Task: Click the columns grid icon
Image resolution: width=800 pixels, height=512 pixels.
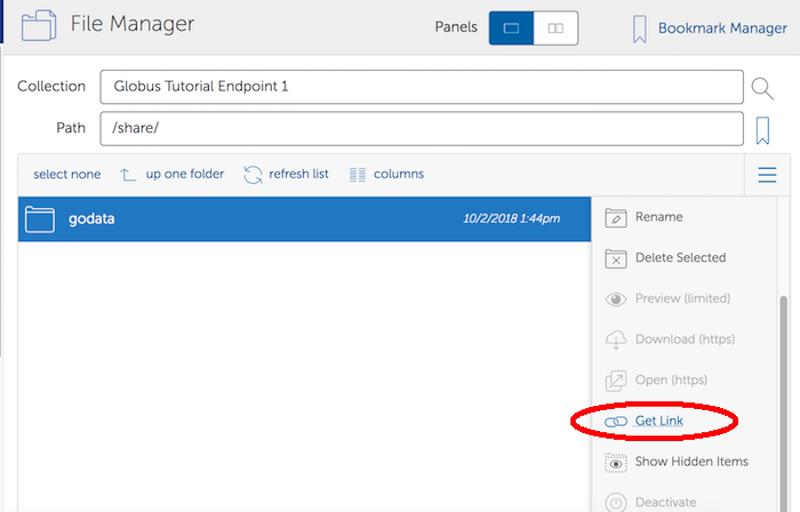Action: [358, 175]
